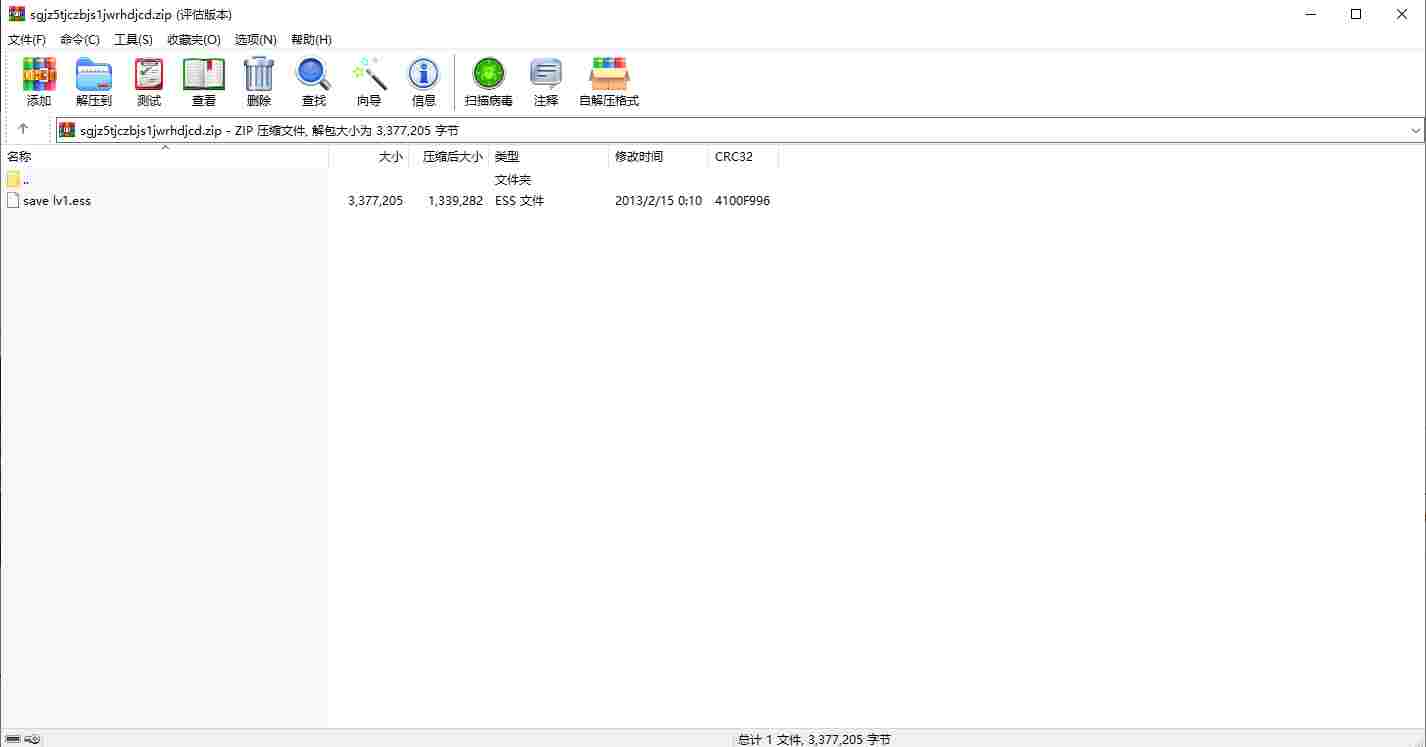Click the WinRAR icon in the title bar
This screenshot has height=747, width=1426.
[17, 14]
